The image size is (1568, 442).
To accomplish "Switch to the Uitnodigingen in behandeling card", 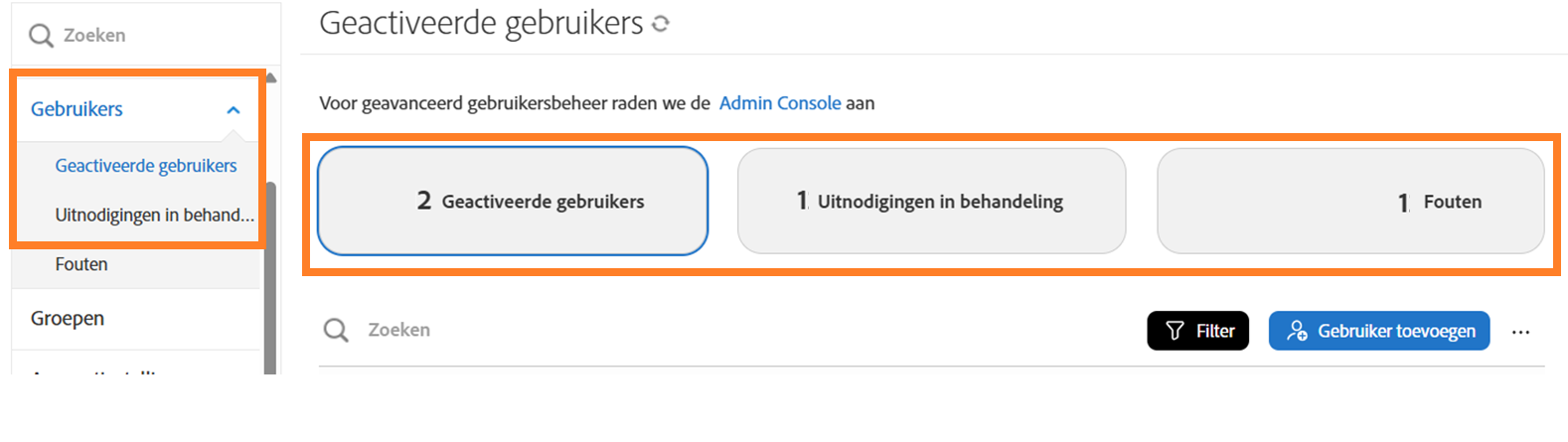I will [931, 201].
